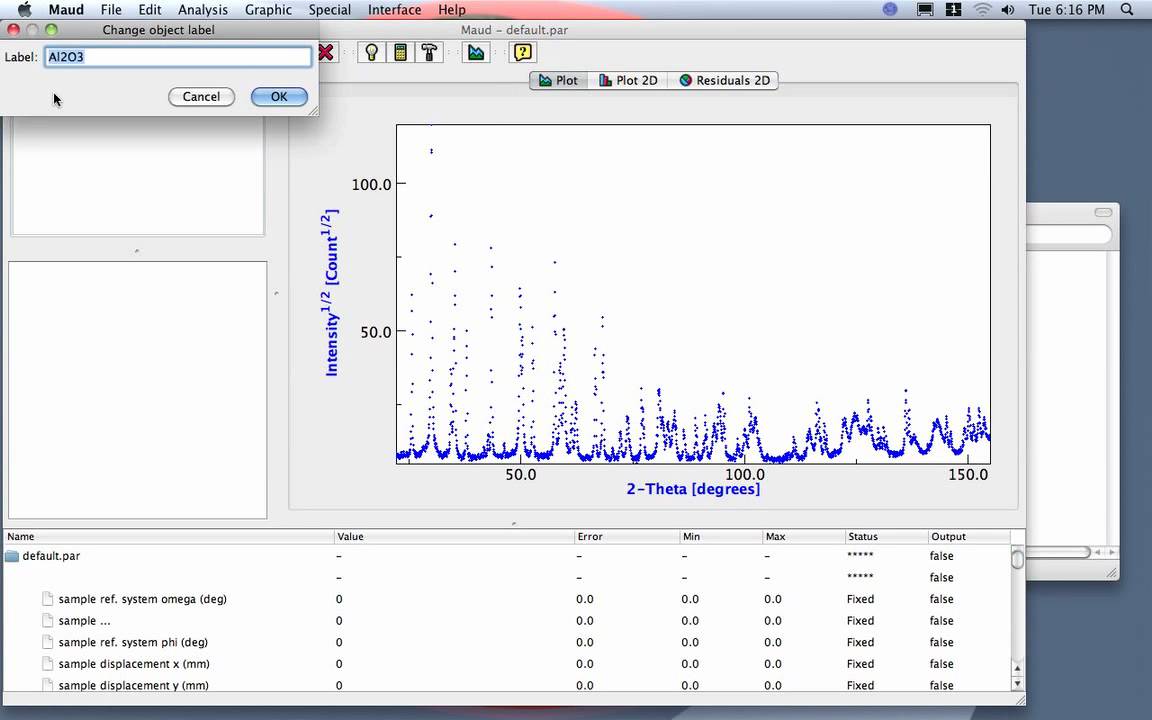
Task: Click the calculator compute spectra icon
Action: tap(400, 52)
